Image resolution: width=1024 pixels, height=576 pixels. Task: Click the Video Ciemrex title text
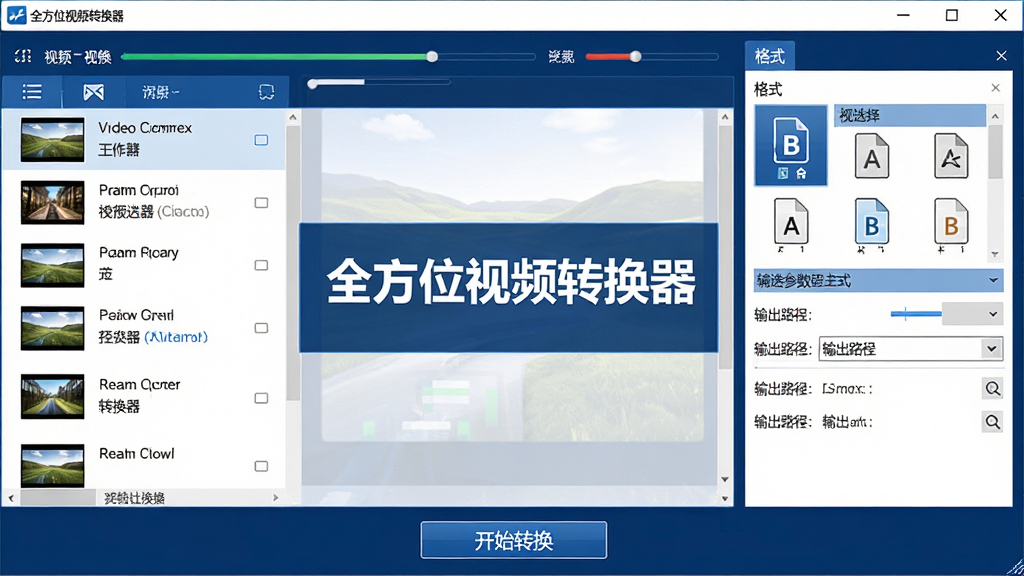point(145,128)
